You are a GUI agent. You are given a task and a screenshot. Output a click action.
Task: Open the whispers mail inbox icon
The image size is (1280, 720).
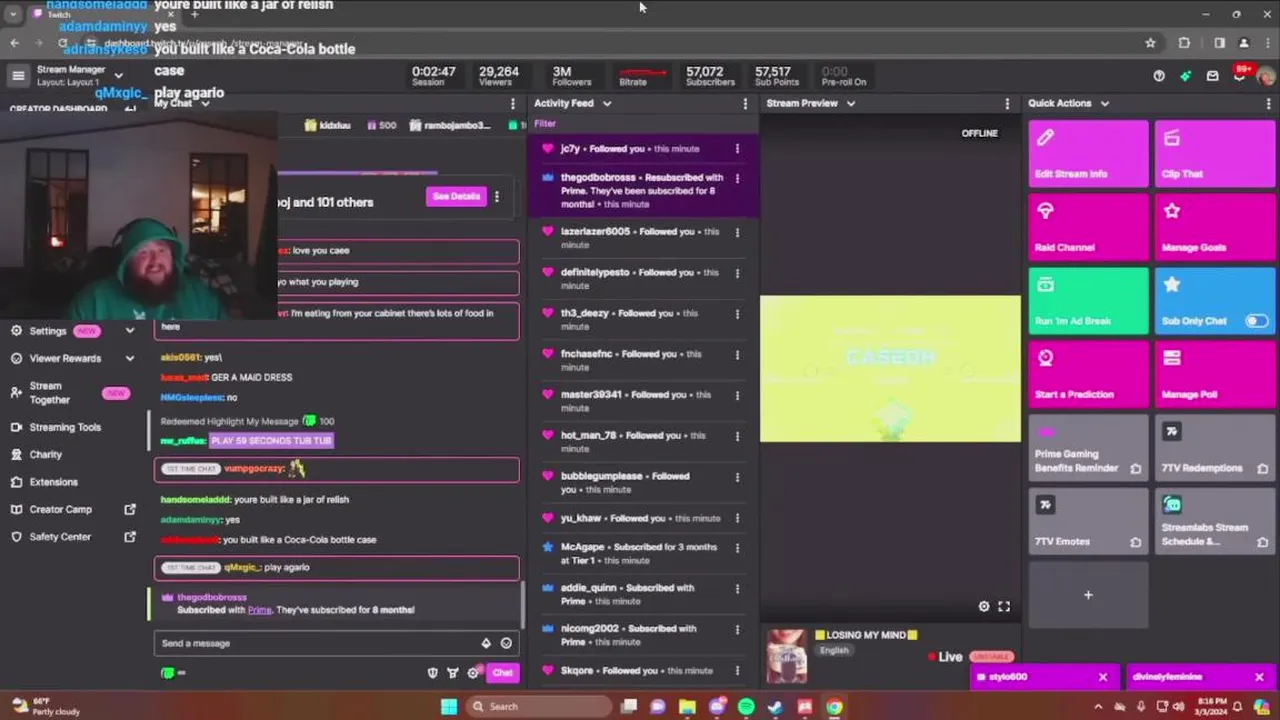pyautogui.click(x=1213, y=76)
